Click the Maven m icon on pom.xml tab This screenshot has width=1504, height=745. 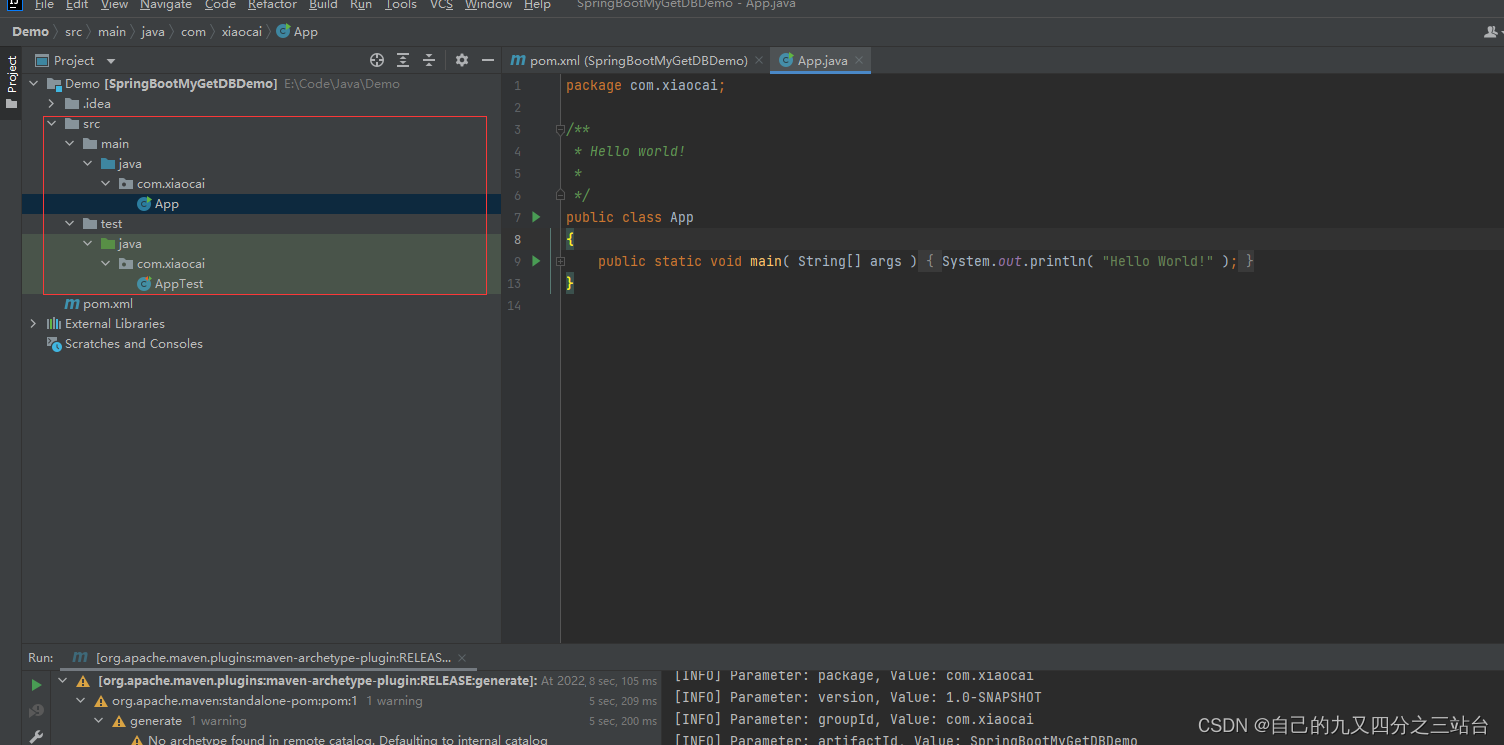[518, 60]
